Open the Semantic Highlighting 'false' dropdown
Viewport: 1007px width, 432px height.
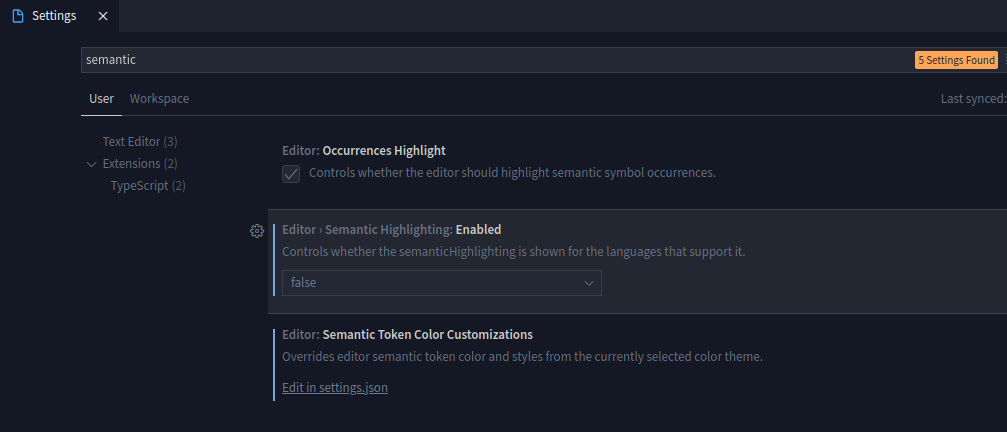(x=441, y=283)
